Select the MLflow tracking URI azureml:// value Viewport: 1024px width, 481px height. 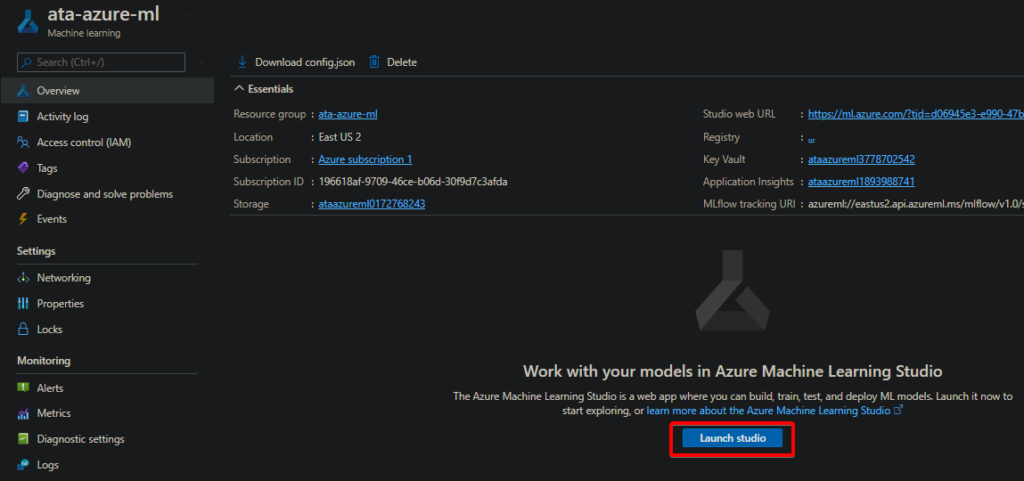point(916,204)
